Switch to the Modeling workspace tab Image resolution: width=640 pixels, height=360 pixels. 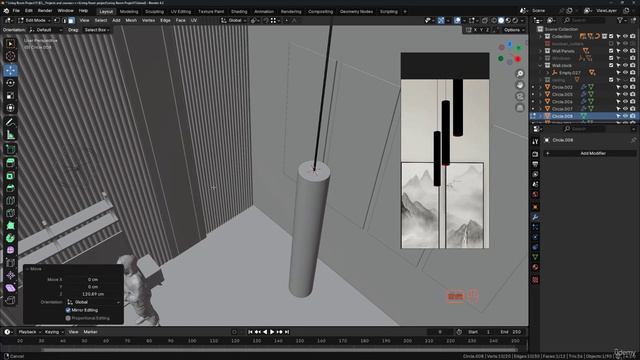coord(129,11)
